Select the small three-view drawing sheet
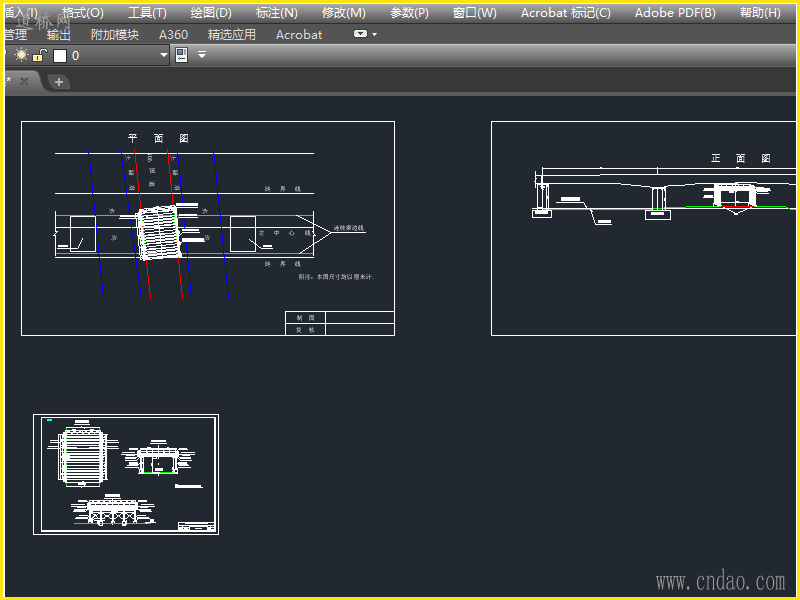This screenshot has width=800, height=600. coord(126,474)
